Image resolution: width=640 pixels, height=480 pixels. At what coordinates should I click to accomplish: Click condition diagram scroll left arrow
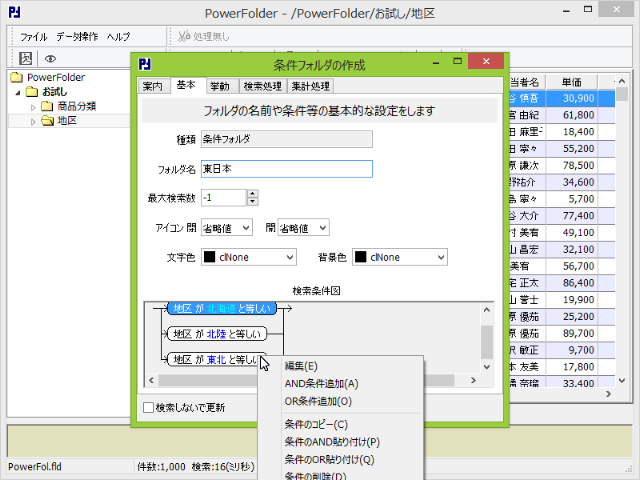tap(151, 380)
